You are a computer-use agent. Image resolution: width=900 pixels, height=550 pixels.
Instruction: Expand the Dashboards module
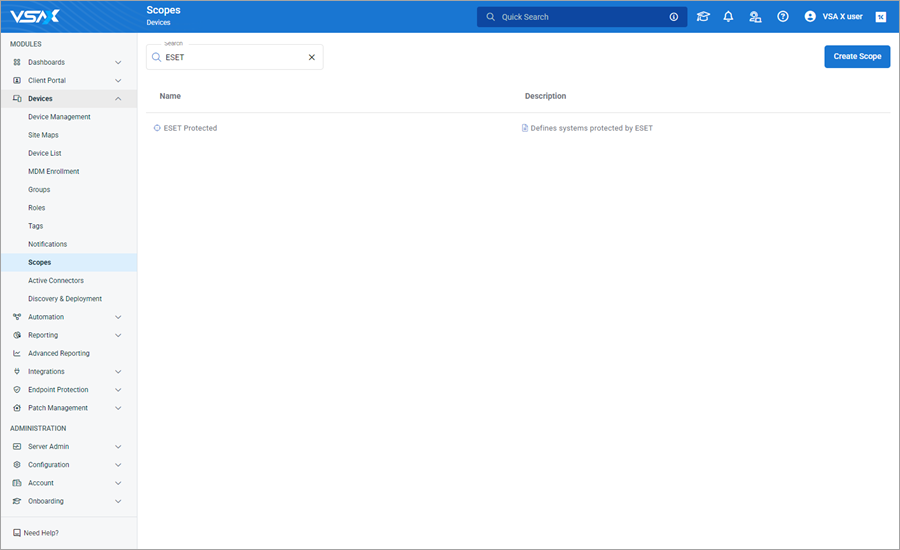tap(68, 62)
